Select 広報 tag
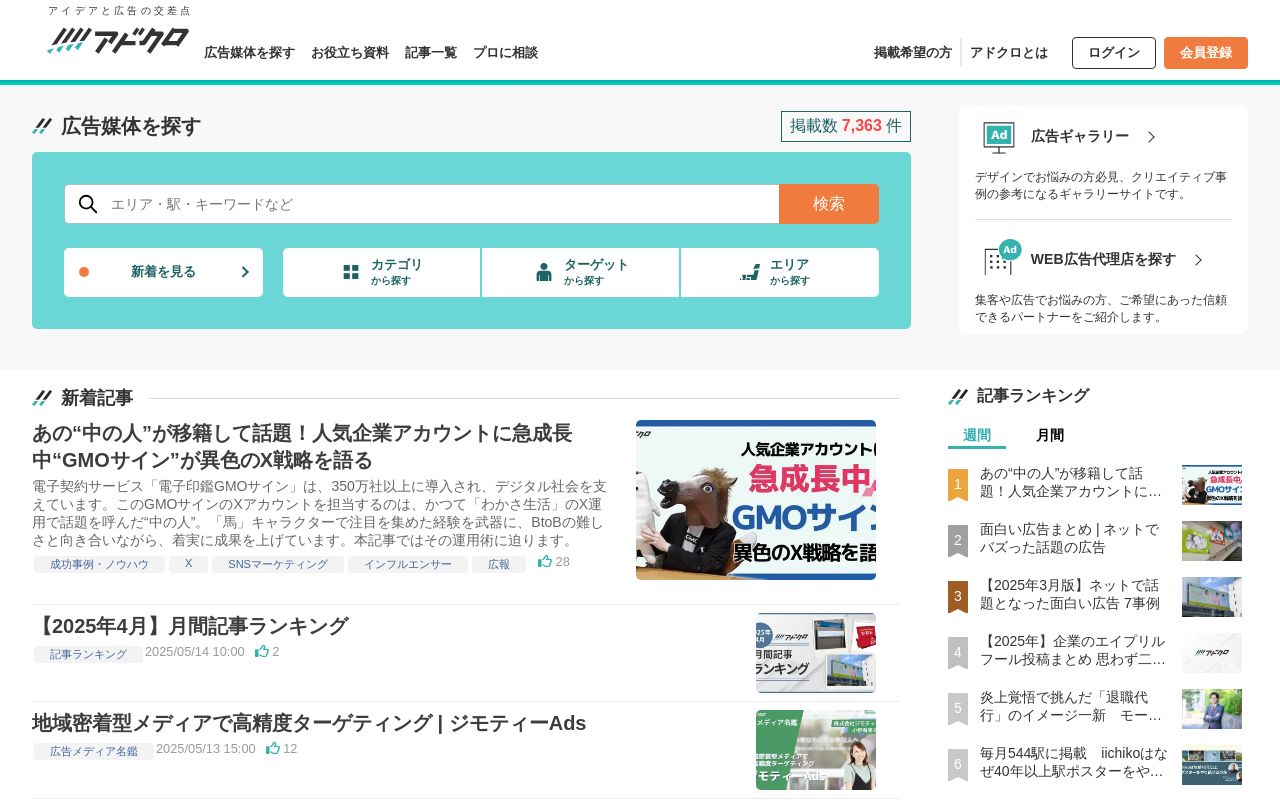This screenshot has width=1280, height=800. click(x=499, y=564)
